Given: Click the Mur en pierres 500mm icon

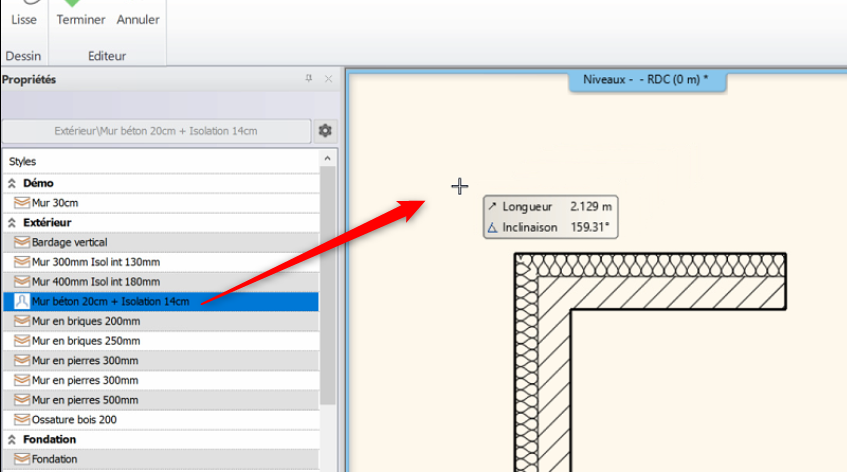Looking at the screenshot, I should (22, 400).
